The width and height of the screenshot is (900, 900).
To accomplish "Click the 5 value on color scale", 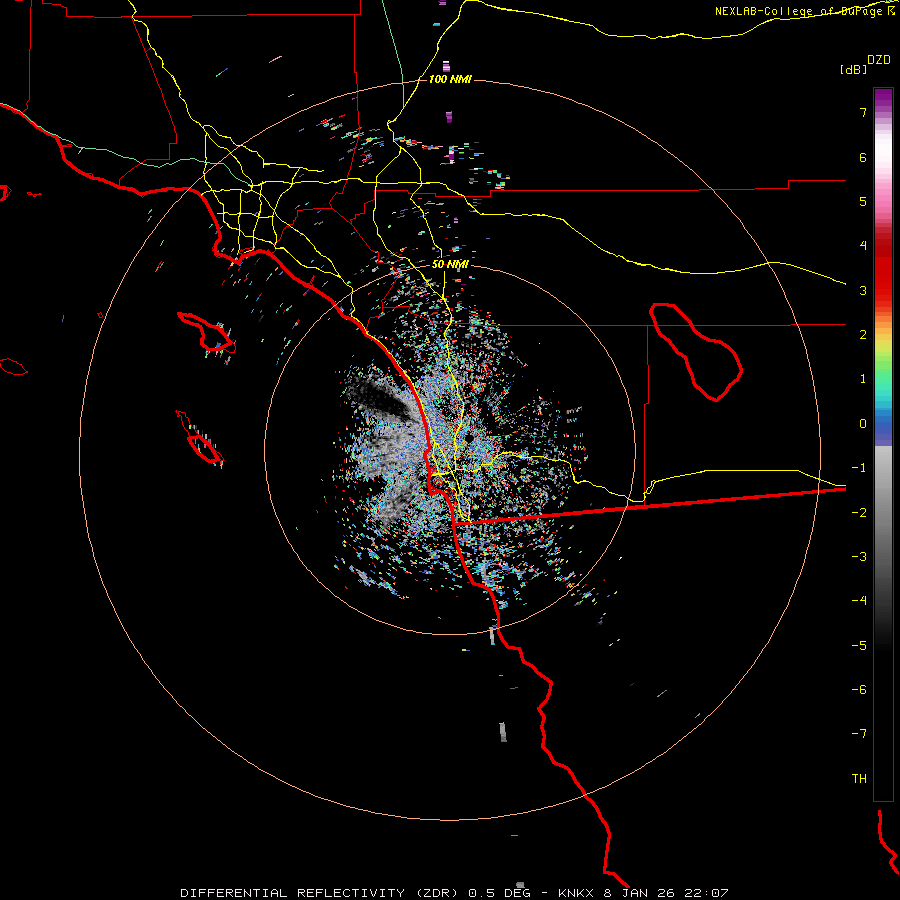I will (863, 201).
